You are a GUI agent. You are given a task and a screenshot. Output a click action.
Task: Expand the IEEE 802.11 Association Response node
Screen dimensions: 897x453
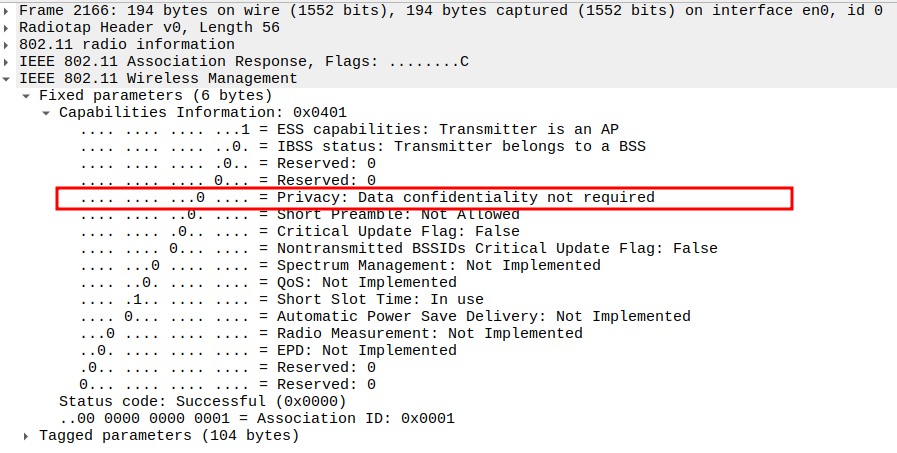click(x=9, y=62)
